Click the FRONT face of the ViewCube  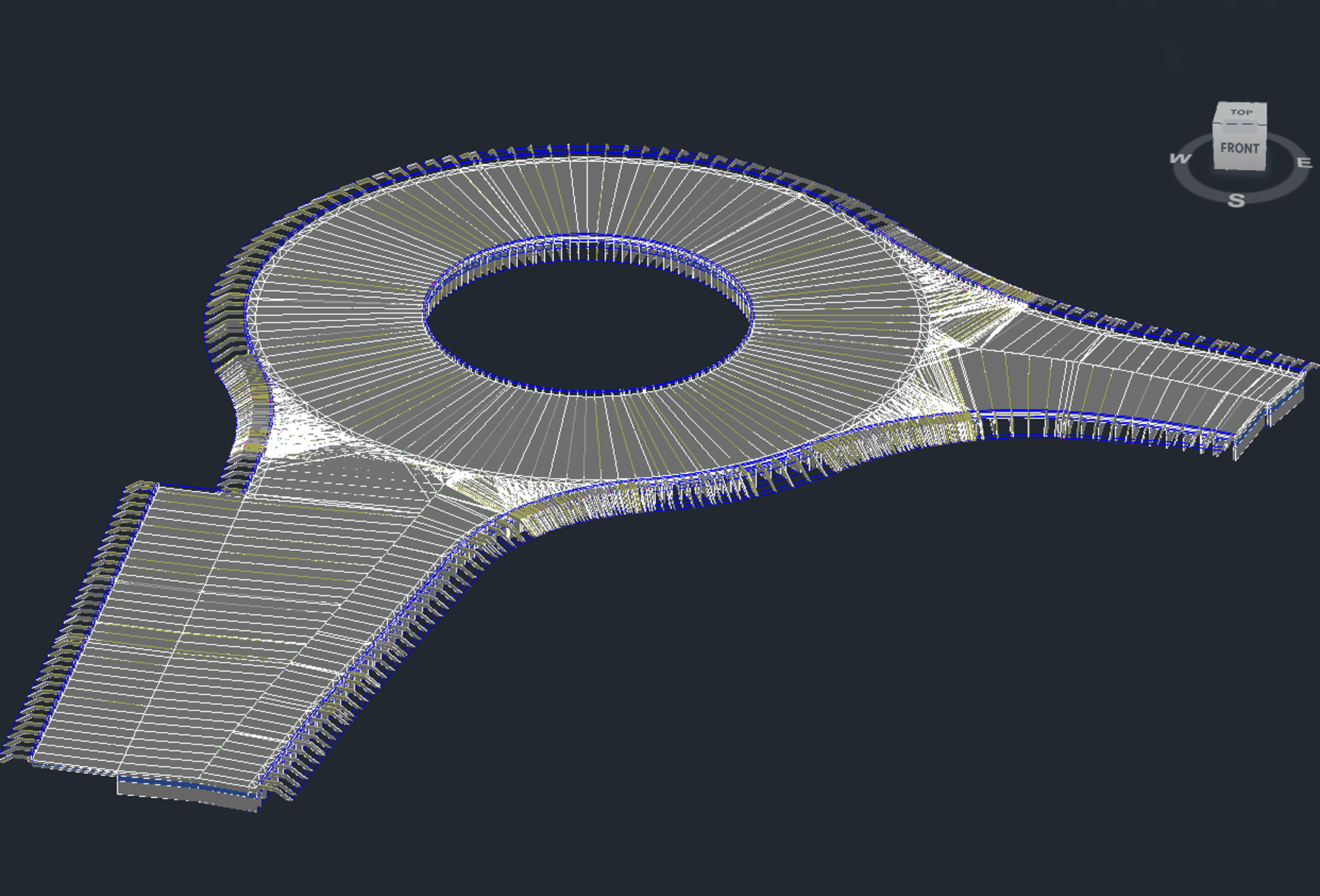(1240, 149)
